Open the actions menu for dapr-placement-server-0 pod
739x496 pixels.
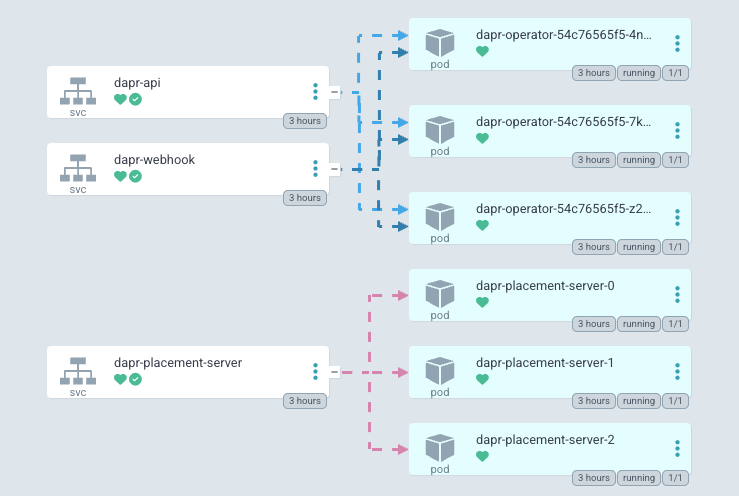[x=677, y=295]
